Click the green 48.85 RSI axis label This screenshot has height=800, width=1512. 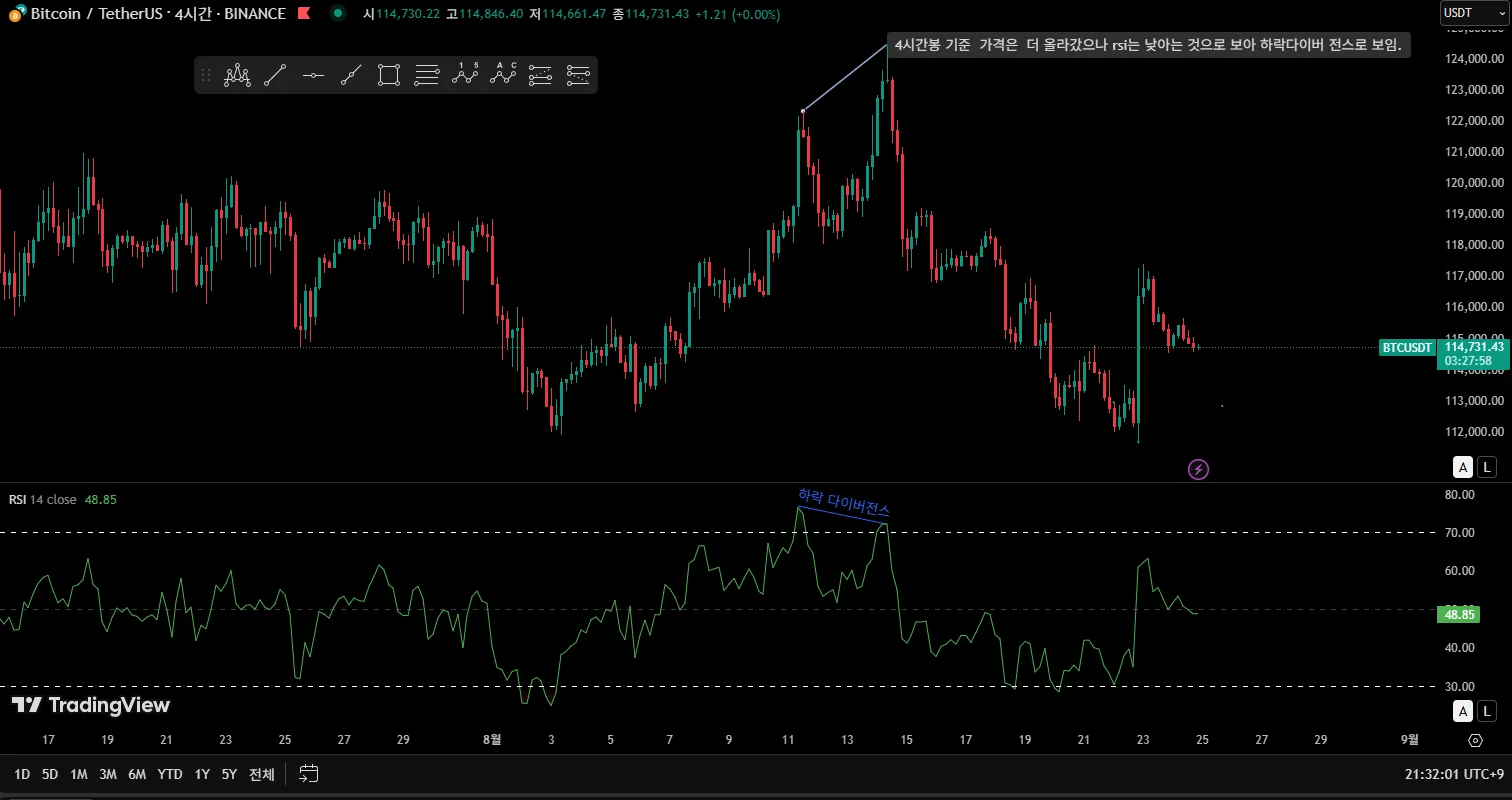tap(1461, 614)
